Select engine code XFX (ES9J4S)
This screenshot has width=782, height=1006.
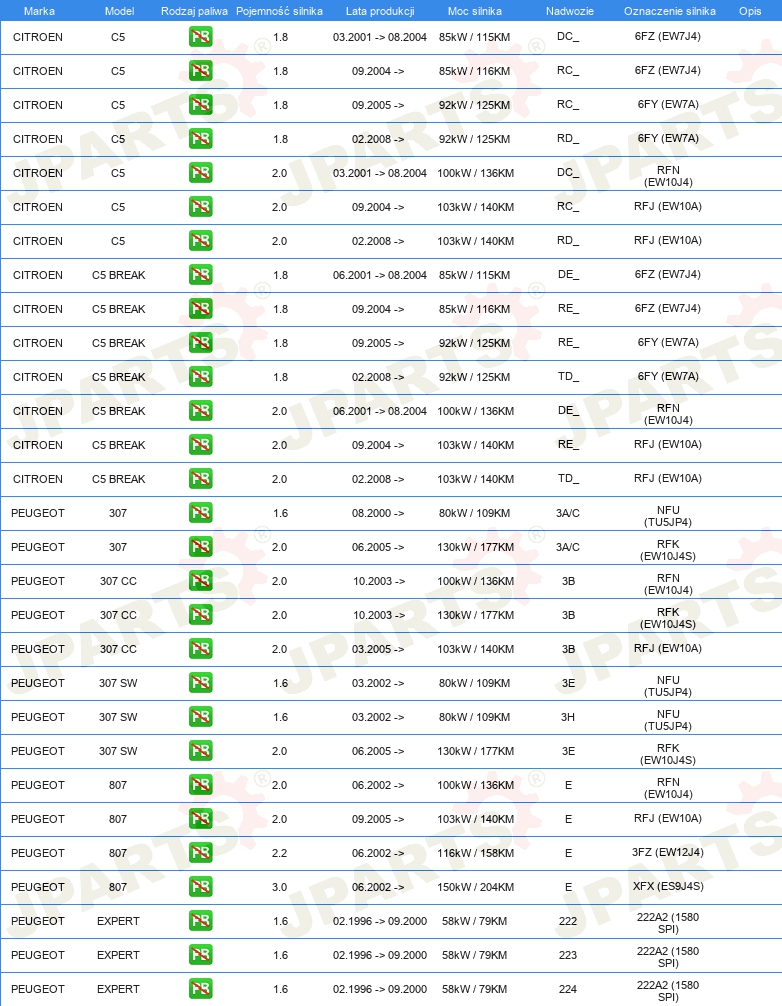[668, 886]
